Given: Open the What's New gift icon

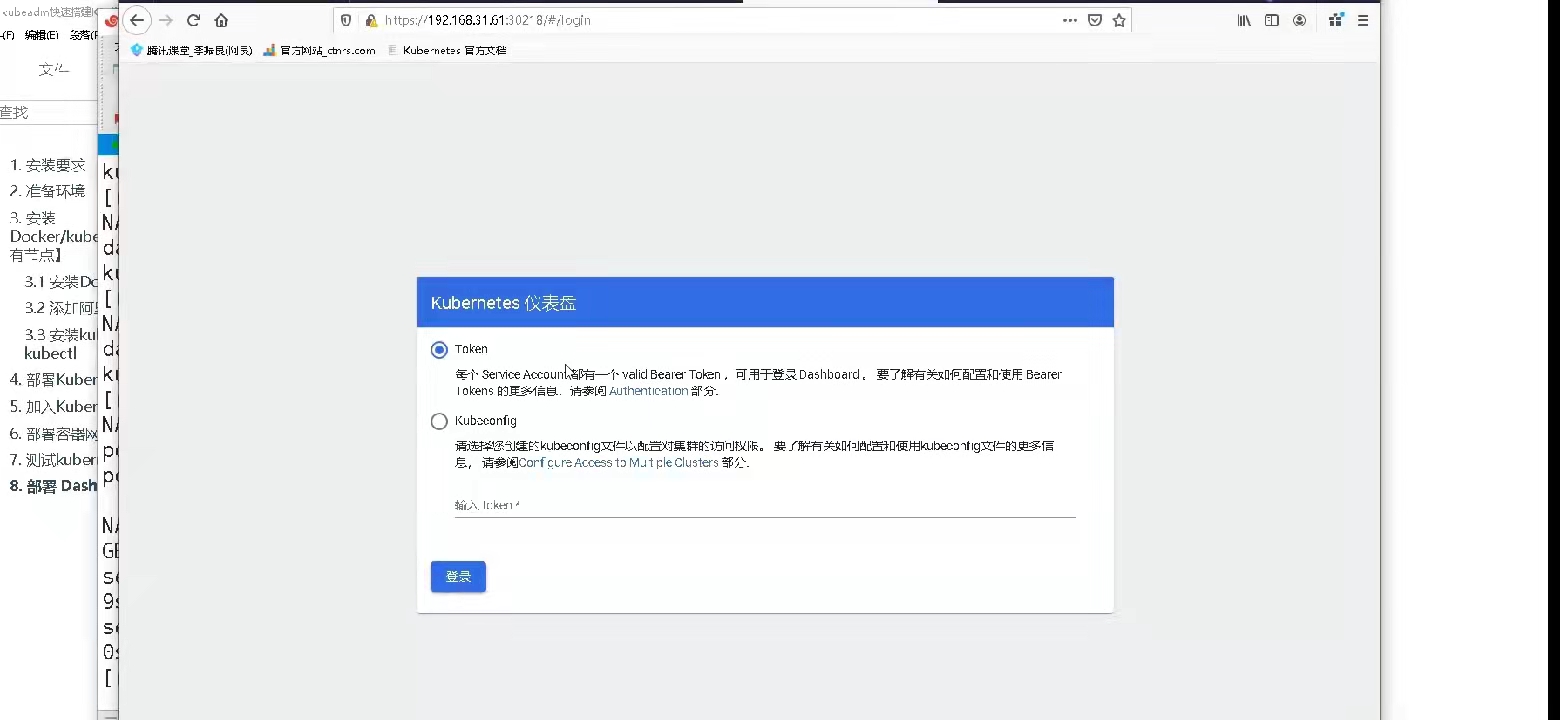Looking at the screenshot, I should (1335, 20).
